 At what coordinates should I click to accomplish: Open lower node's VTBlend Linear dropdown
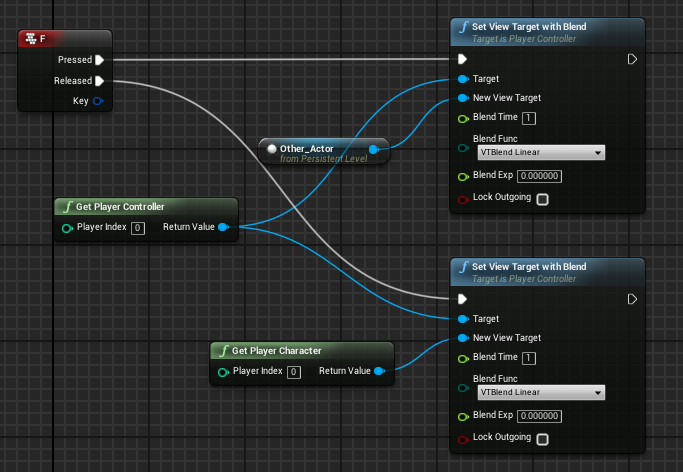pyautogui.click(x=541, y=392)
